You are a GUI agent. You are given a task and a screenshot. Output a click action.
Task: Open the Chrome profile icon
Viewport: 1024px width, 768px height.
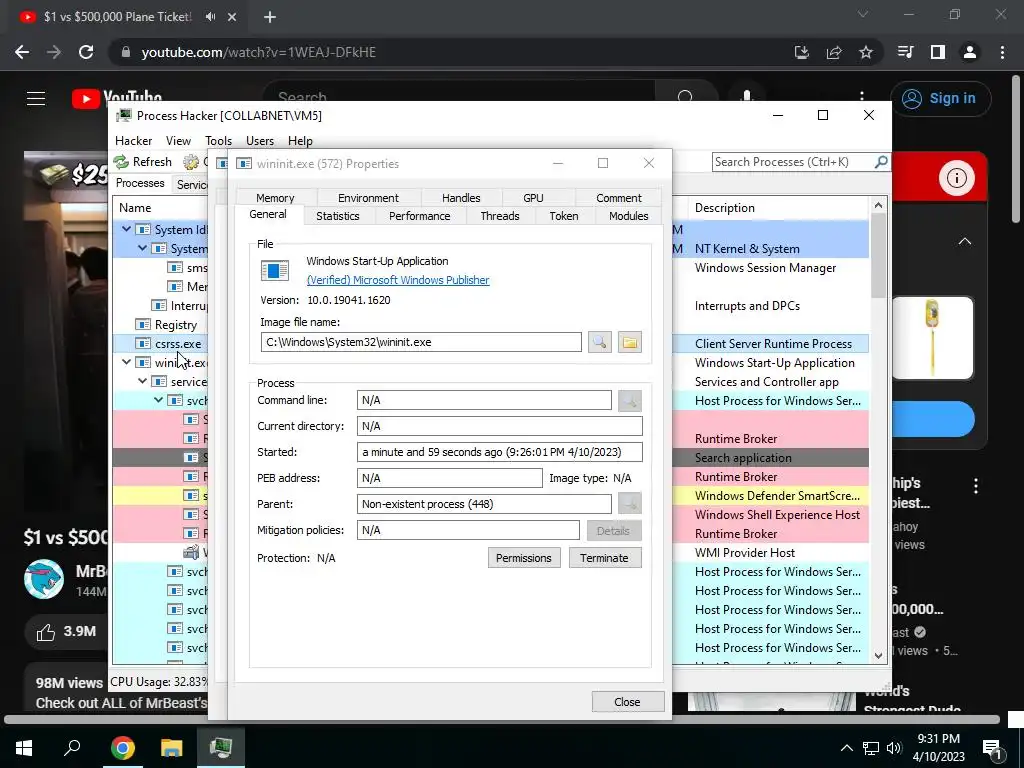pos(970,52)
